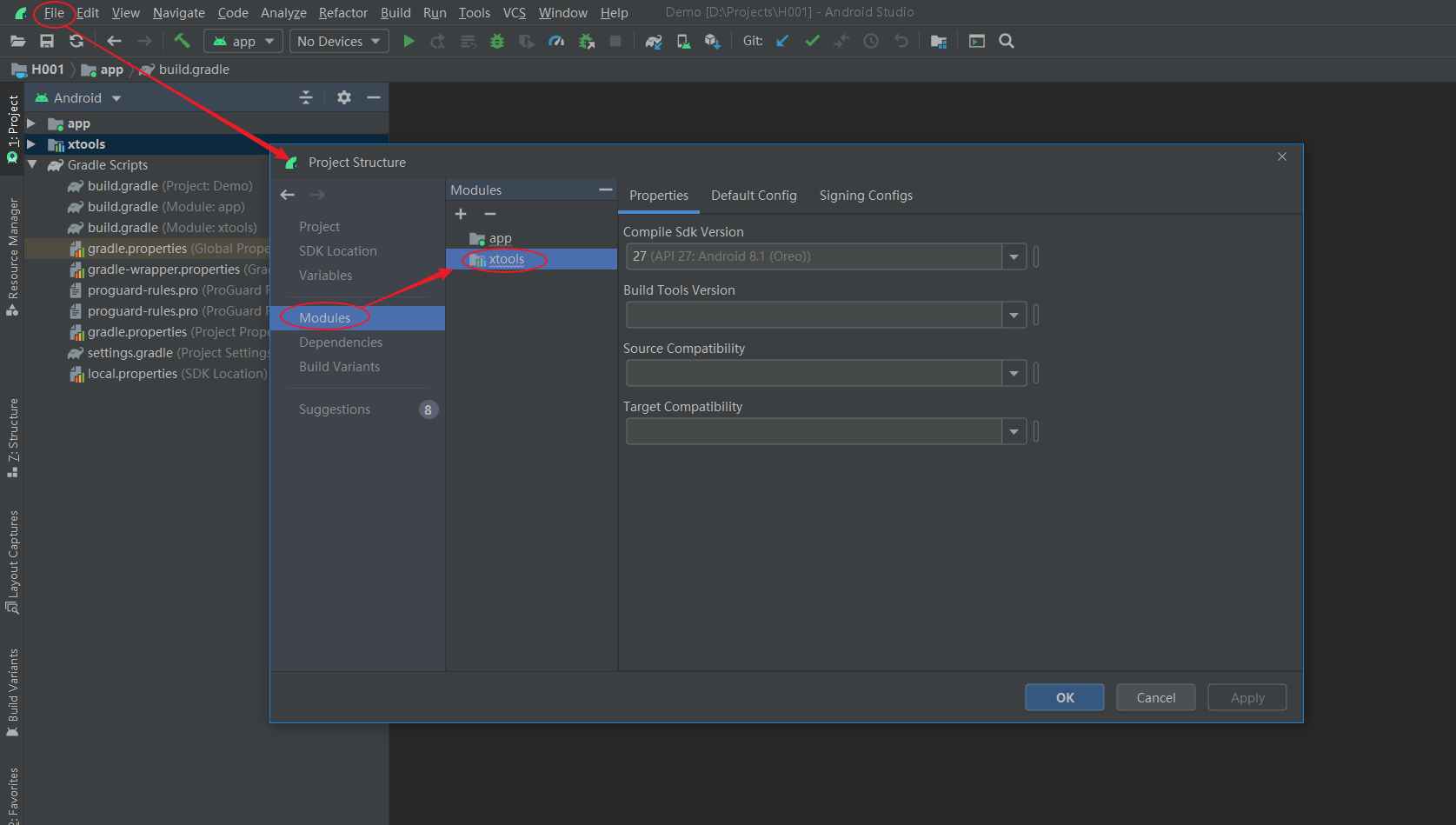Click the Debug app bug icon
Image resolution: width=1456 pixels, height=825 pixels.
pos(497,41)
